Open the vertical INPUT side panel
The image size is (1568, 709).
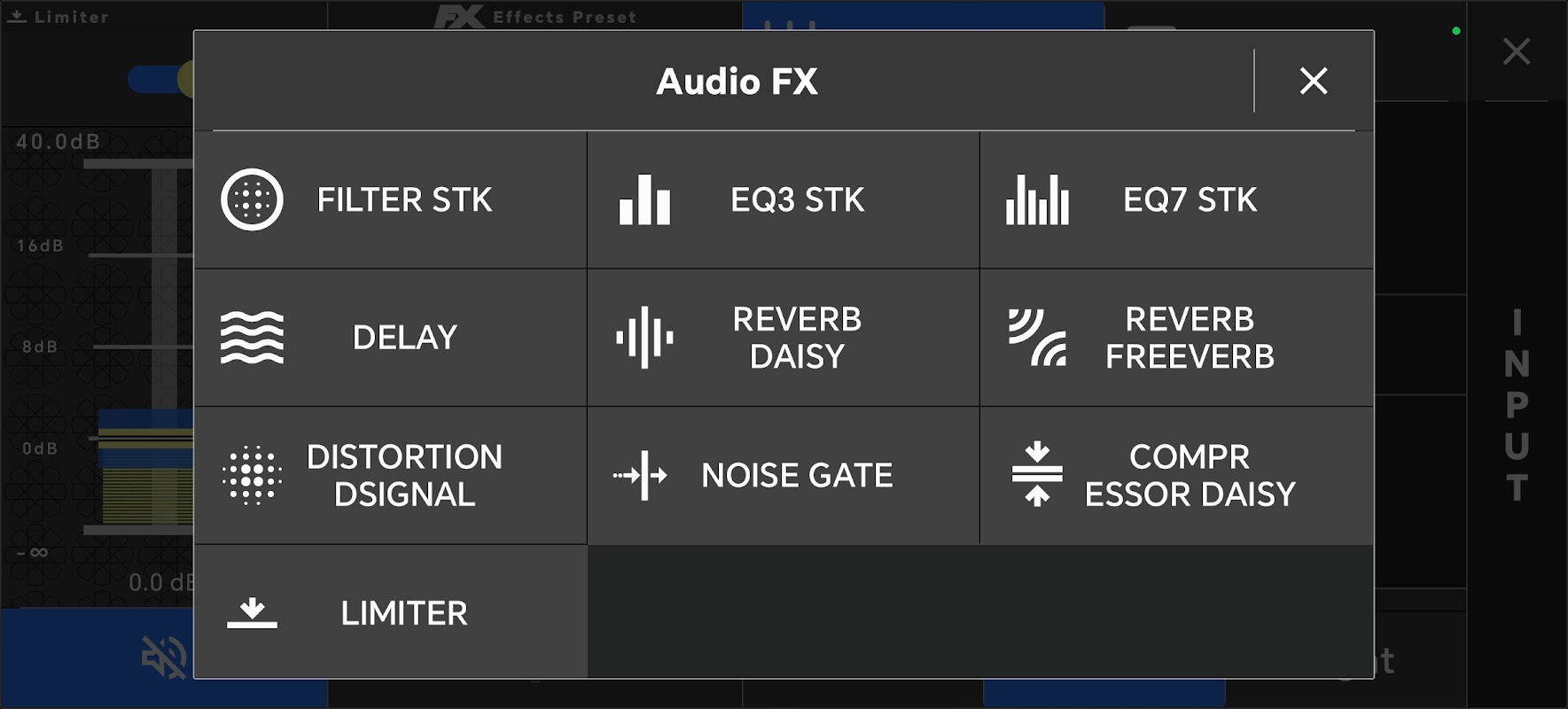(1517, 405)
